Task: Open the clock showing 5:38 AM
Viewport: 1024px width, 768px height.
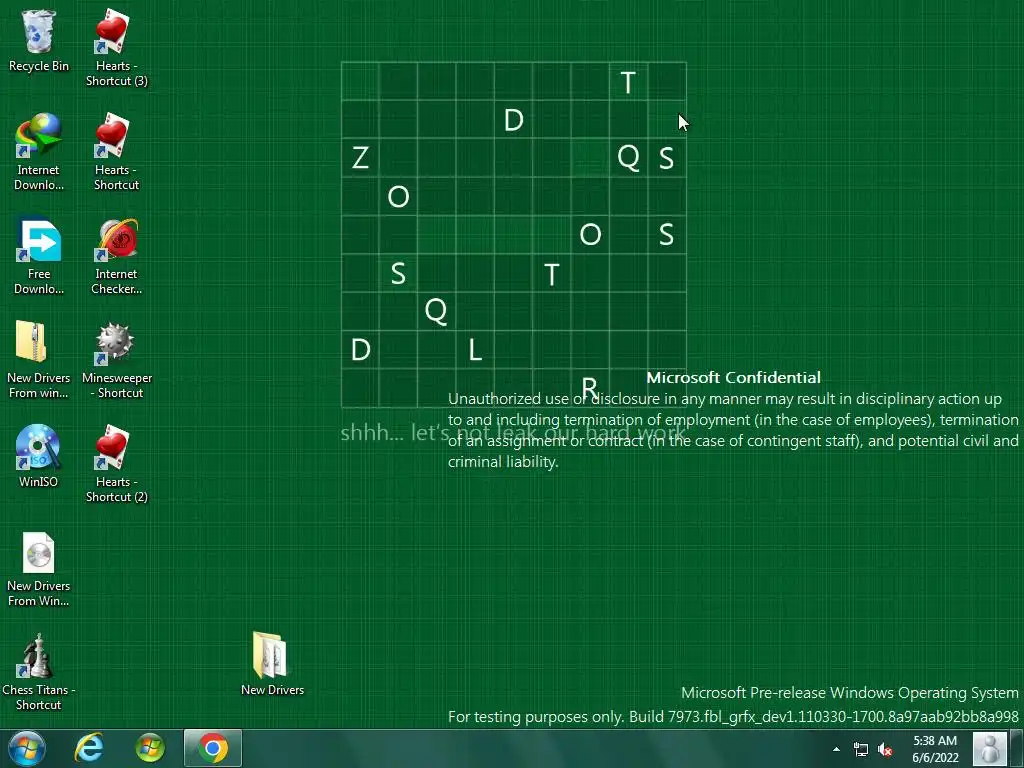Action: tap(935, 749)
